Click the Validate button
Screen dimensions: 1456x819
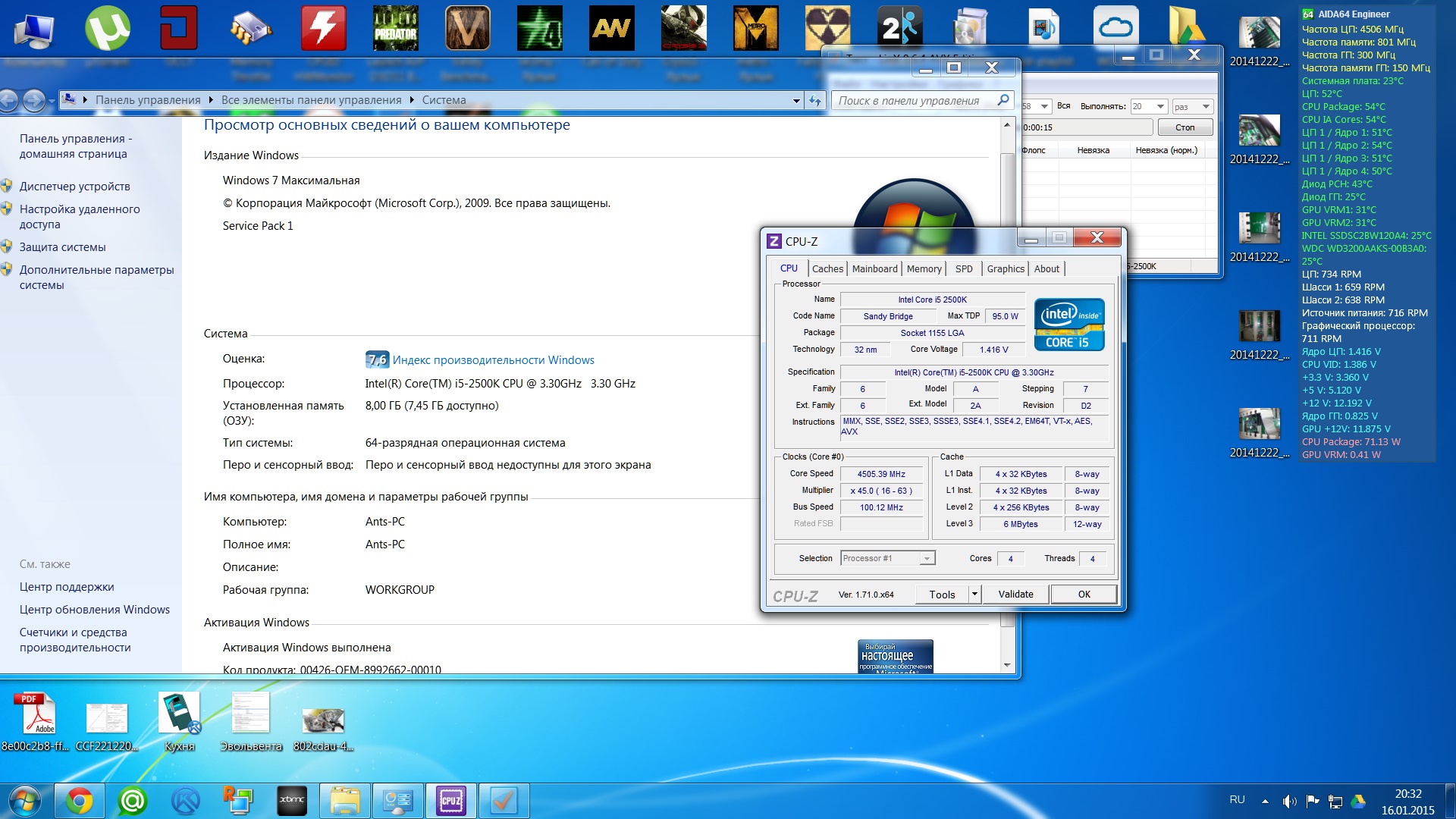tap(1015, 595)
